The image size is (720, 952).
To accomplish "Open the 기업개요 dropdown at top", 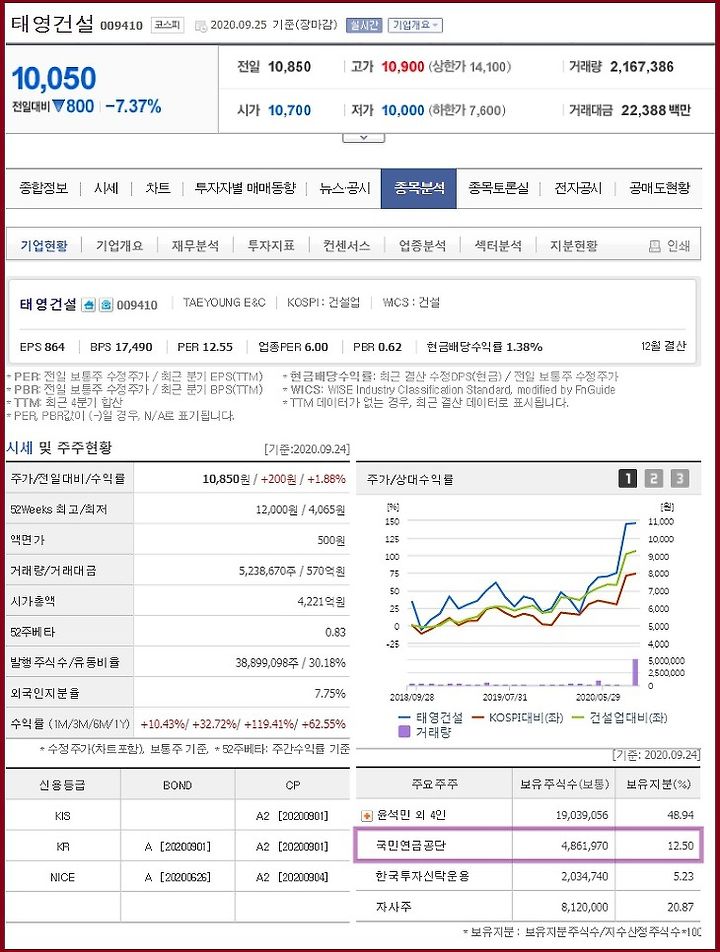I will pyautogui.click(x=415, y=25).
